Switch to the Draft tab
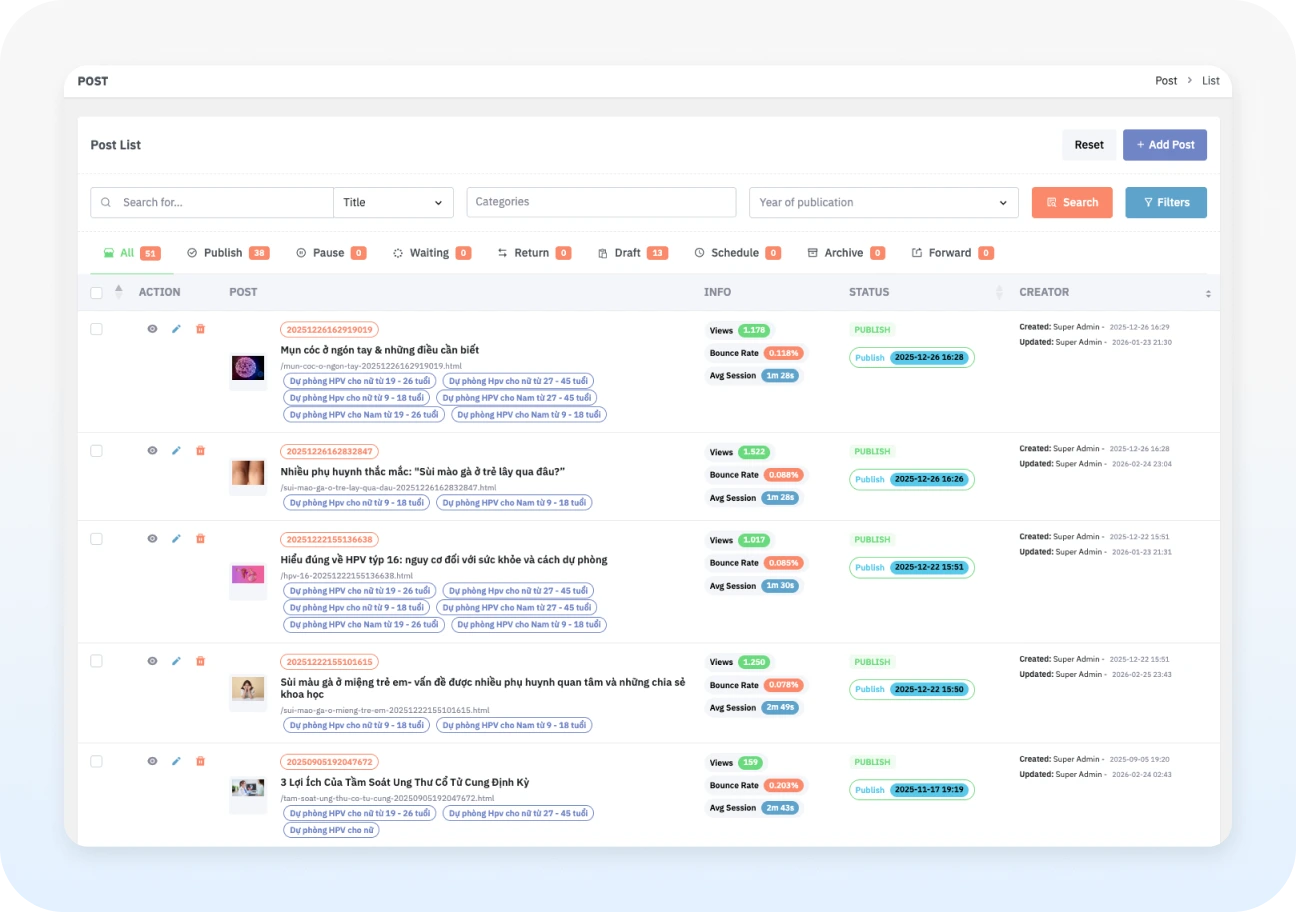 pos(627,253)
